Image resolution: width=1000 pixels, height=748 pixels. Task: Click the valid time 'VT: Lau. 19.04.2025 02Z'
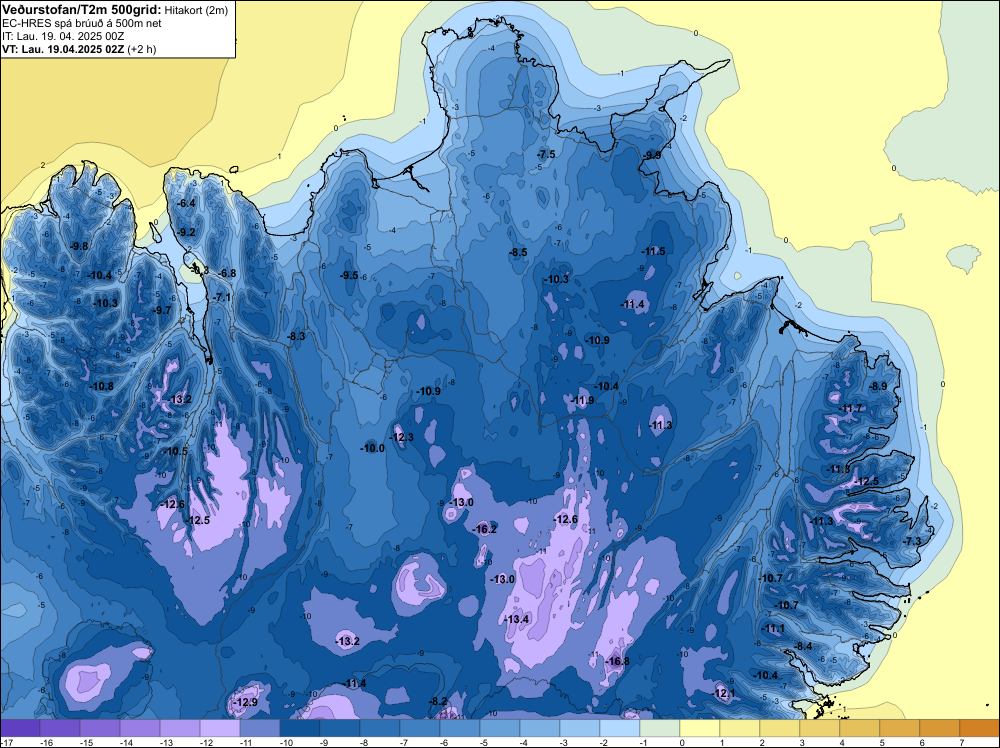[63, 49]
